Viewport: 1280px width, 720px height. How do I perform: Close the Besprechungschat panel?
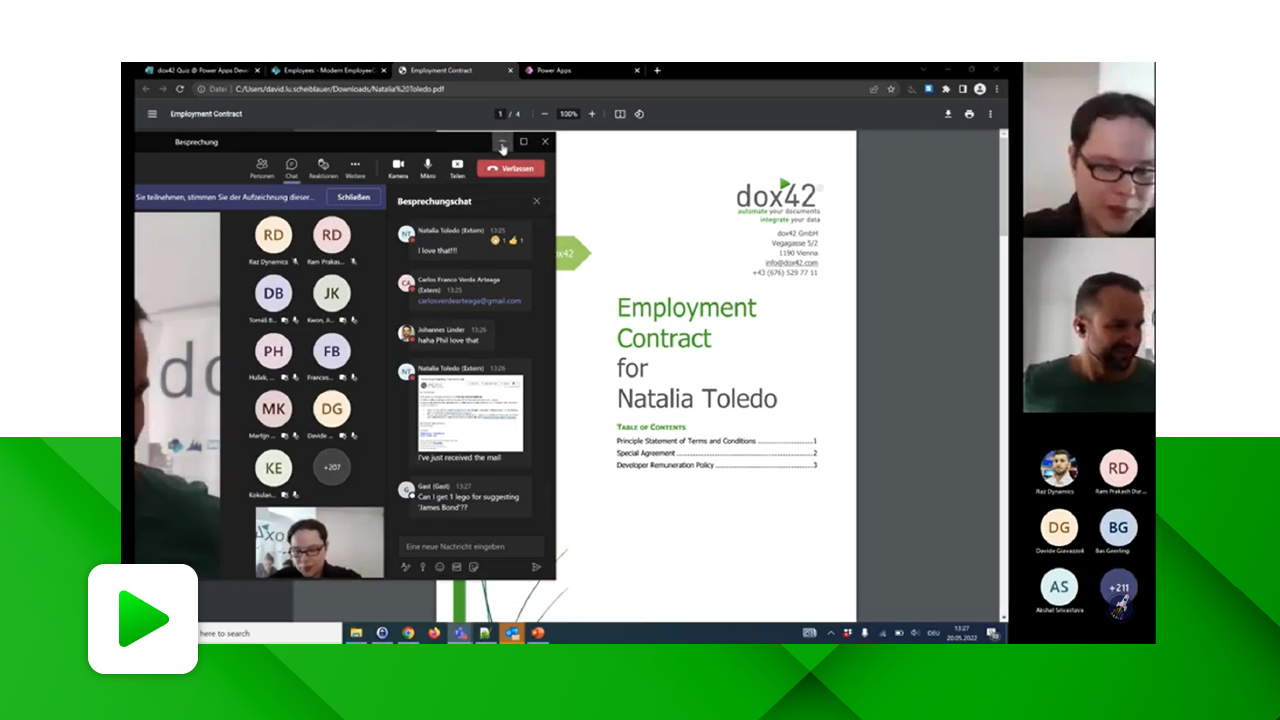(536, 201)
